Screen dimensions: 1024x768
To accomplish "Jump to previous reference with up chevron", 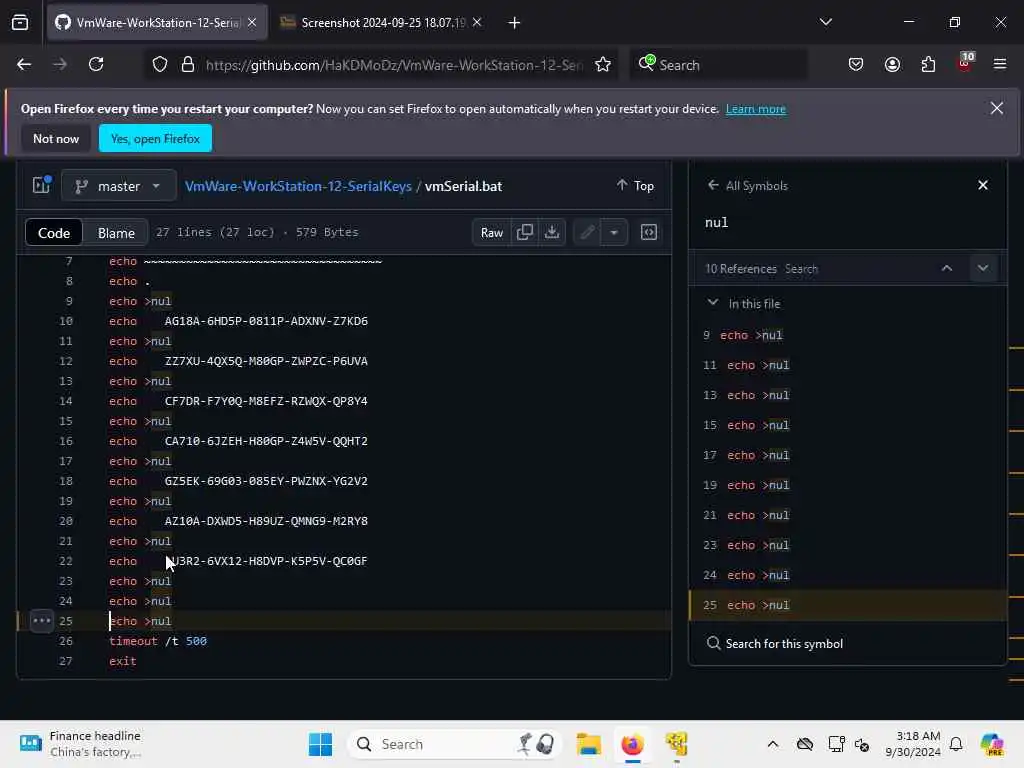I will pyautogui.click(x=947, y=268).
